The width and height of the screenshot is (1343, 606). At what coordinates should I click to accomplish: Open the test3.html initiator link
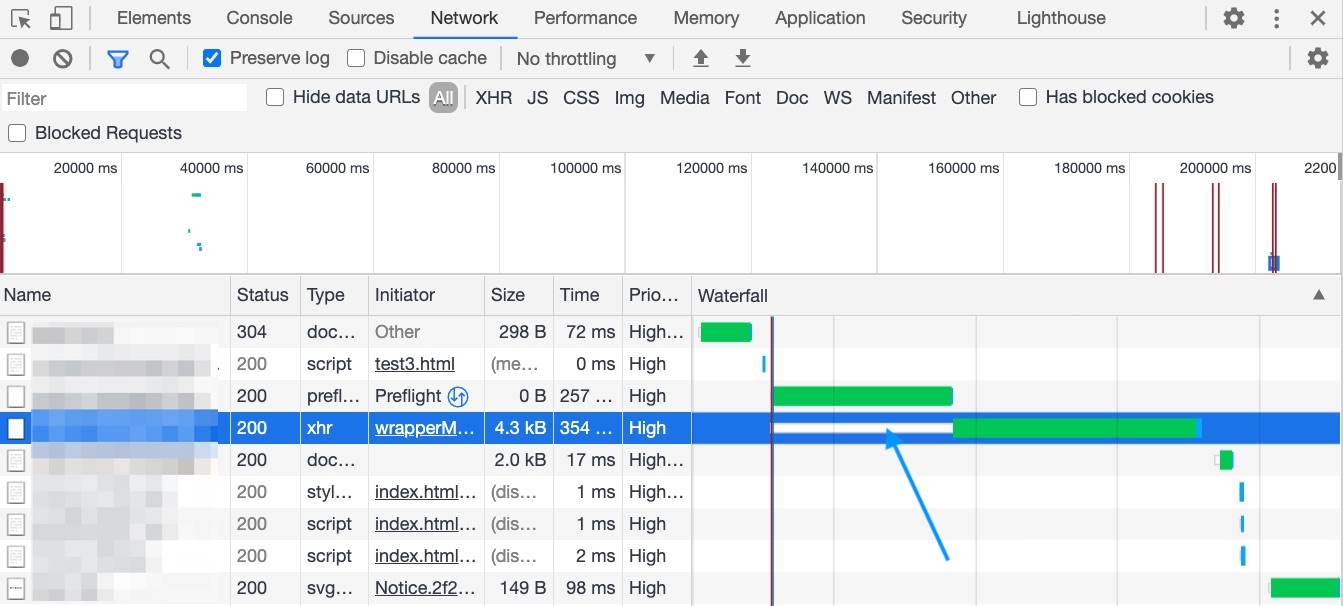415,363
